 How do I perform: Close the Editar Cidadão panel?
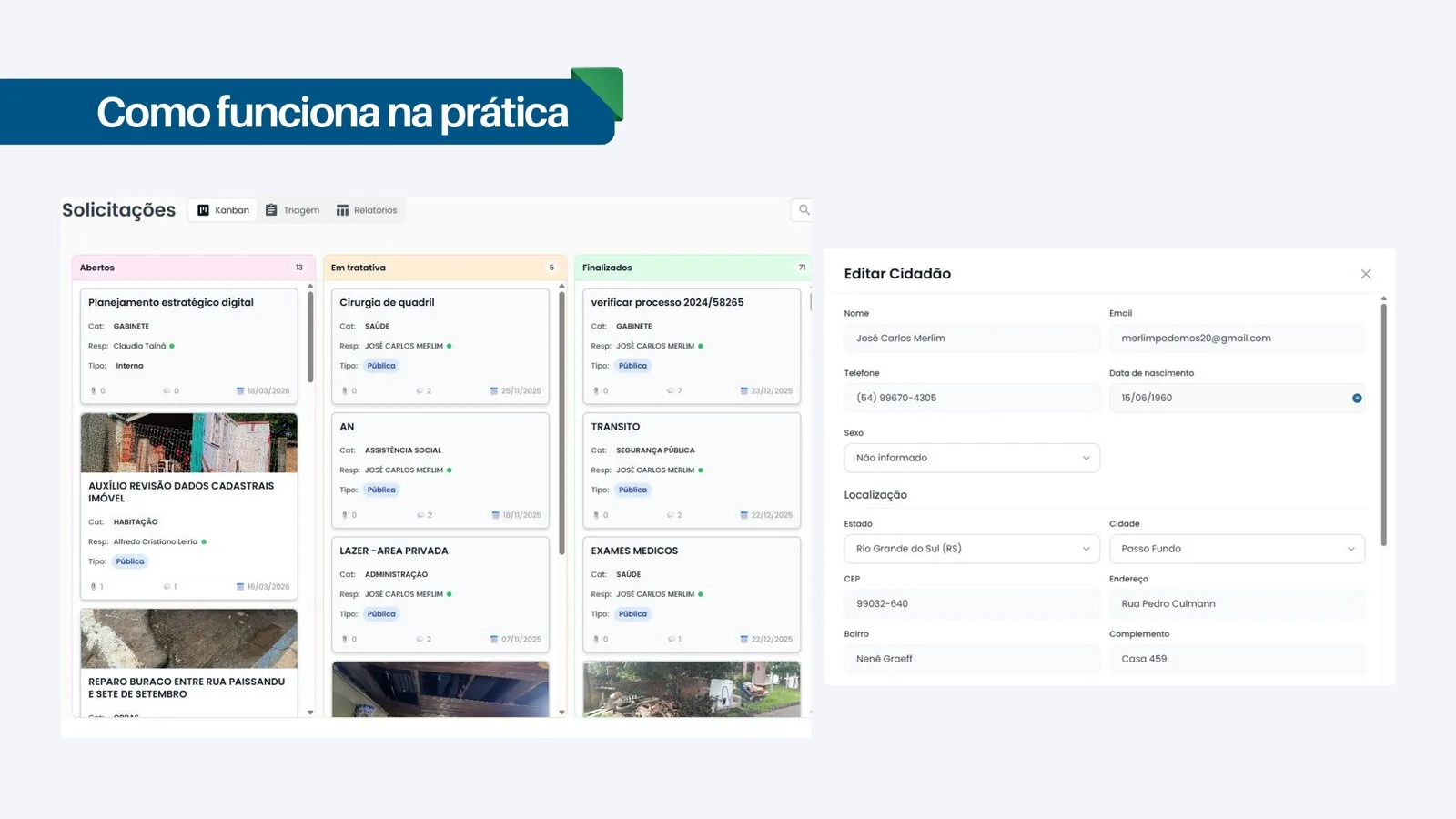(x=1366, y=274)
